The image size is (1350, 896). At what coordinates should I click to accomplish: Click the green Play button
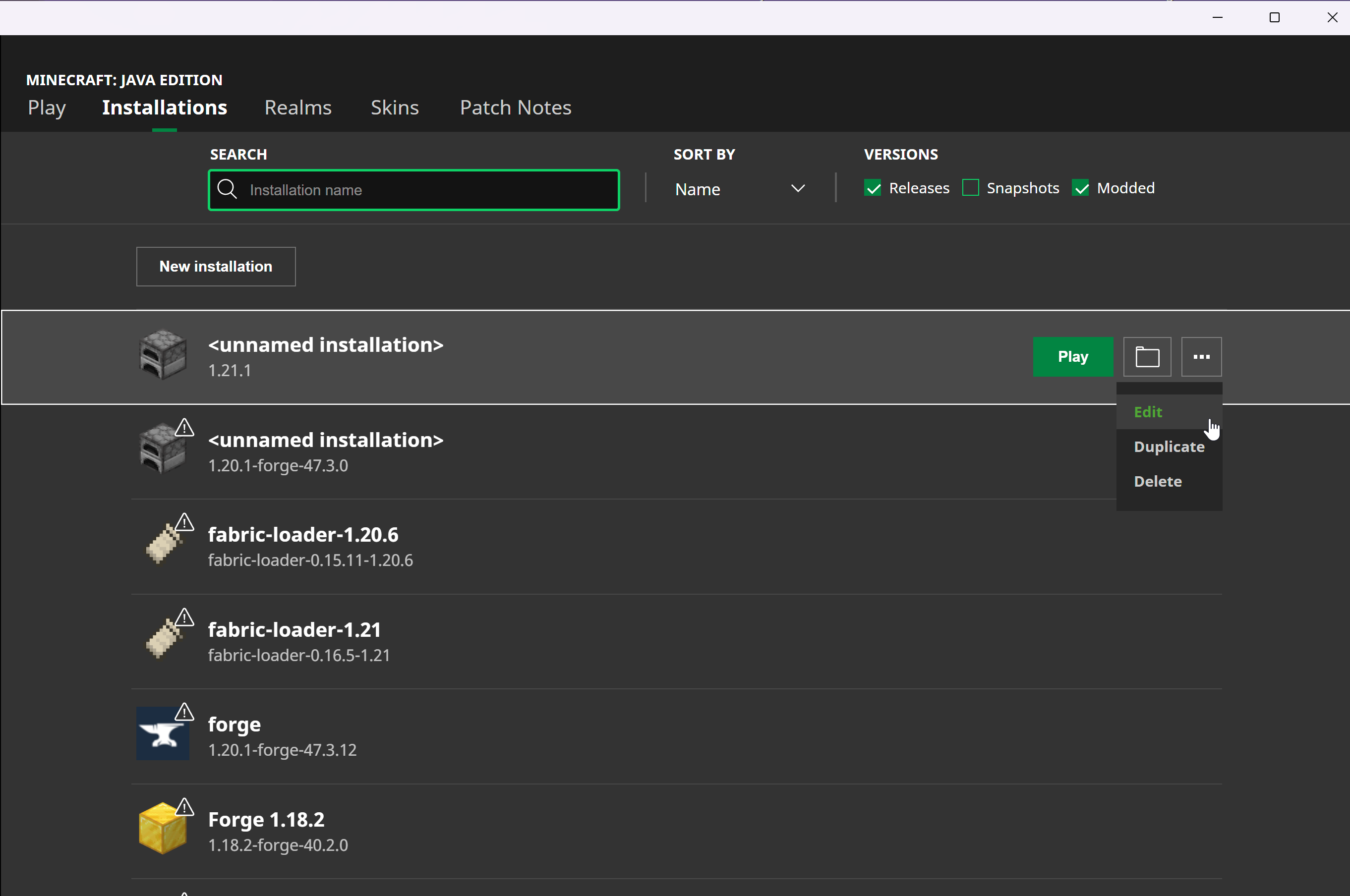pyautogui.click(x=1073, y=357)
